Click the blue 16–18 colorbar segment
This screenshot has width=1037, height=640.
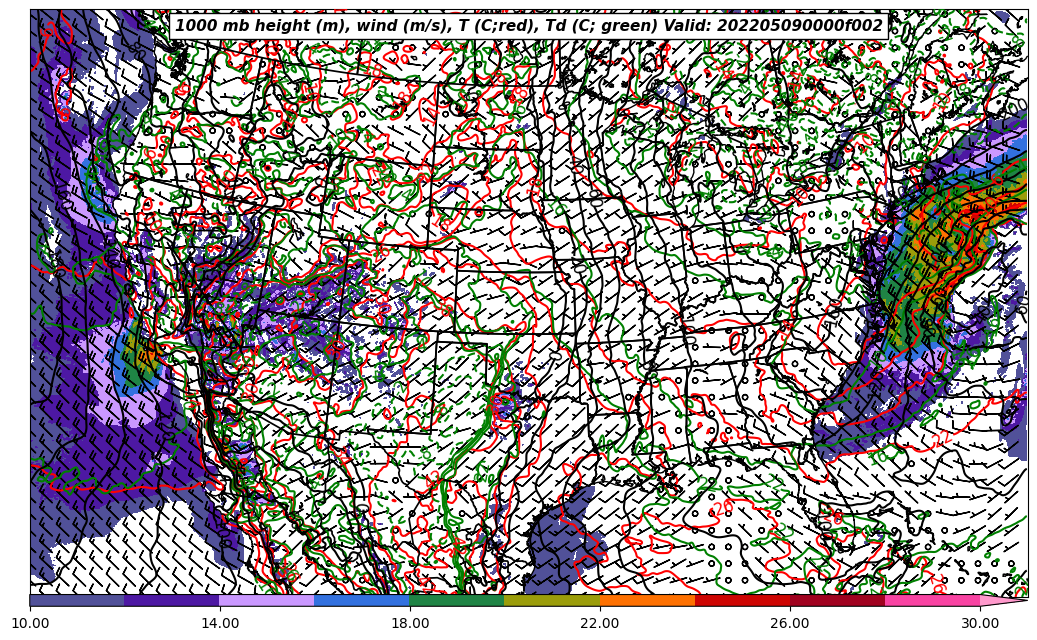click(x=362, y=600)
